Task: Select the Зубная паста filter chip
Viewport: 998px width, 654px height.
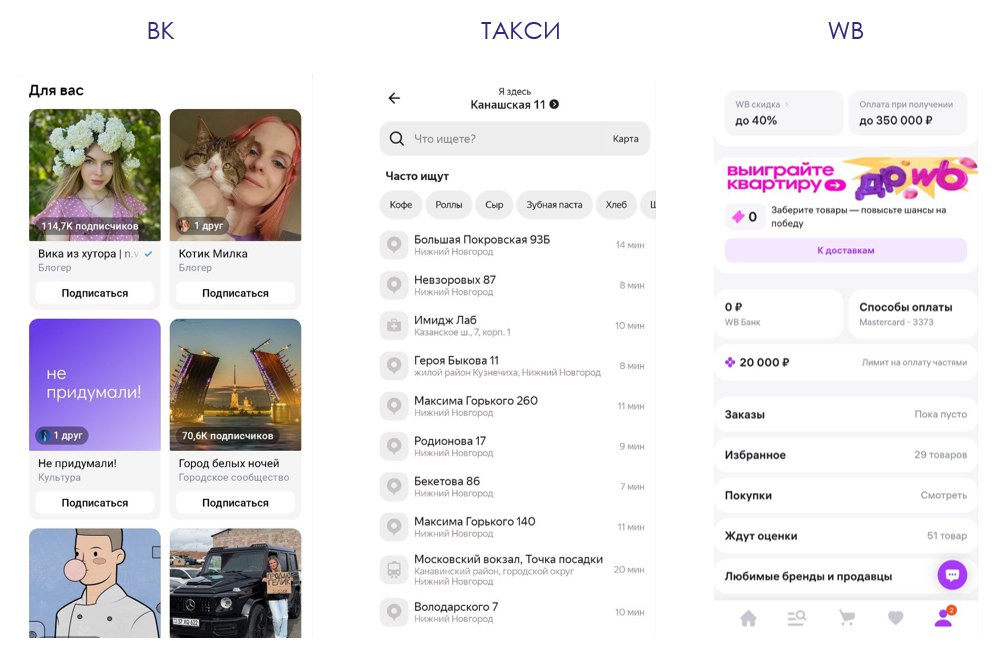Action: pyautogui.click(x=554, y=205)
